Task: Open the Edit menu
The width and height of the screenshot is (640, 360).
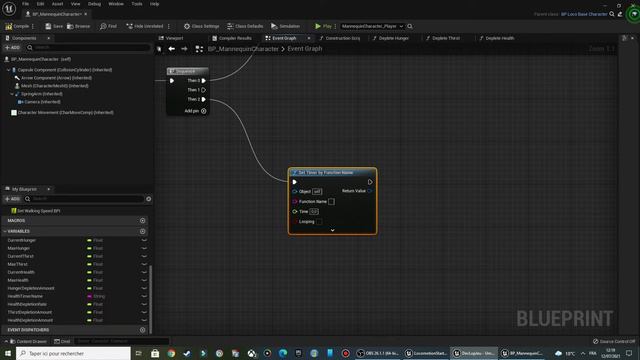Action: coord(40,4)
